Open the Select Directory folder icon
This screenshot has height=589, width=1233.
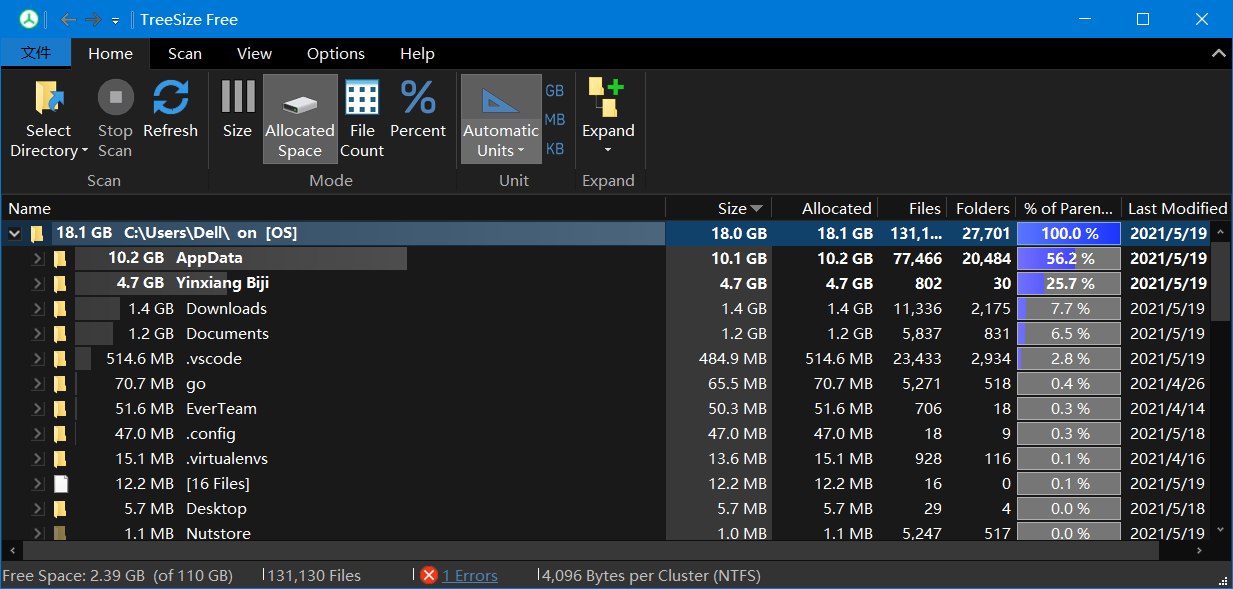[48, 98]
